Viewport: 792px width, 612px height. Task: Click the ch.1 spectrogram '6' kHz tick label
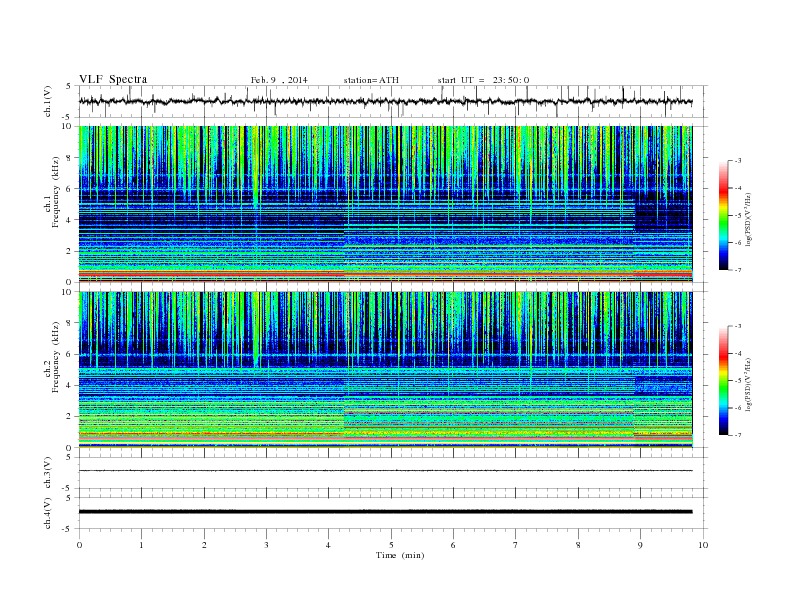70,189
